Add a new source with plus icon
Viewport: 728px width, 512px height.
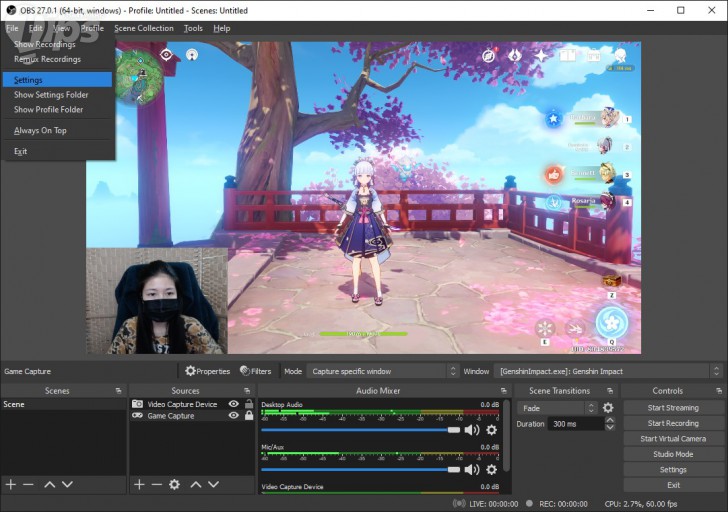139,484
